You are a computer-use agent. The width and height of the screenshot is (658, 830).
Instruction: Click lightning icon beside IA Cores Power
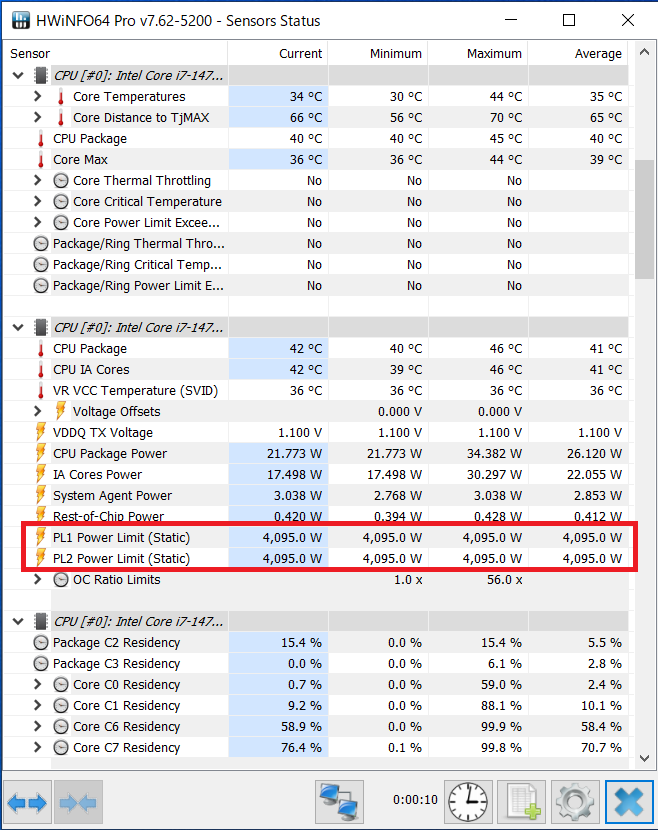(x=41, y=475)
